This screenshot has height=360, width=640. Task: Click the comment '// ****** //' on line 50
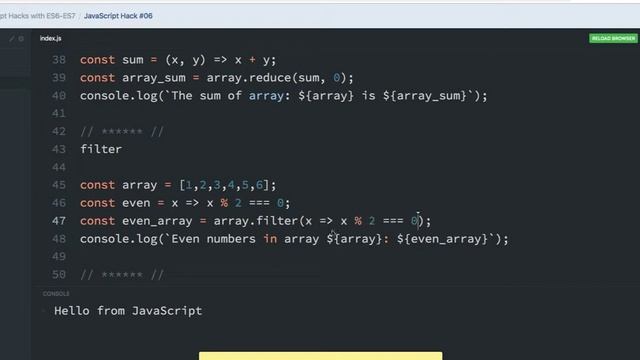[122, 275]
